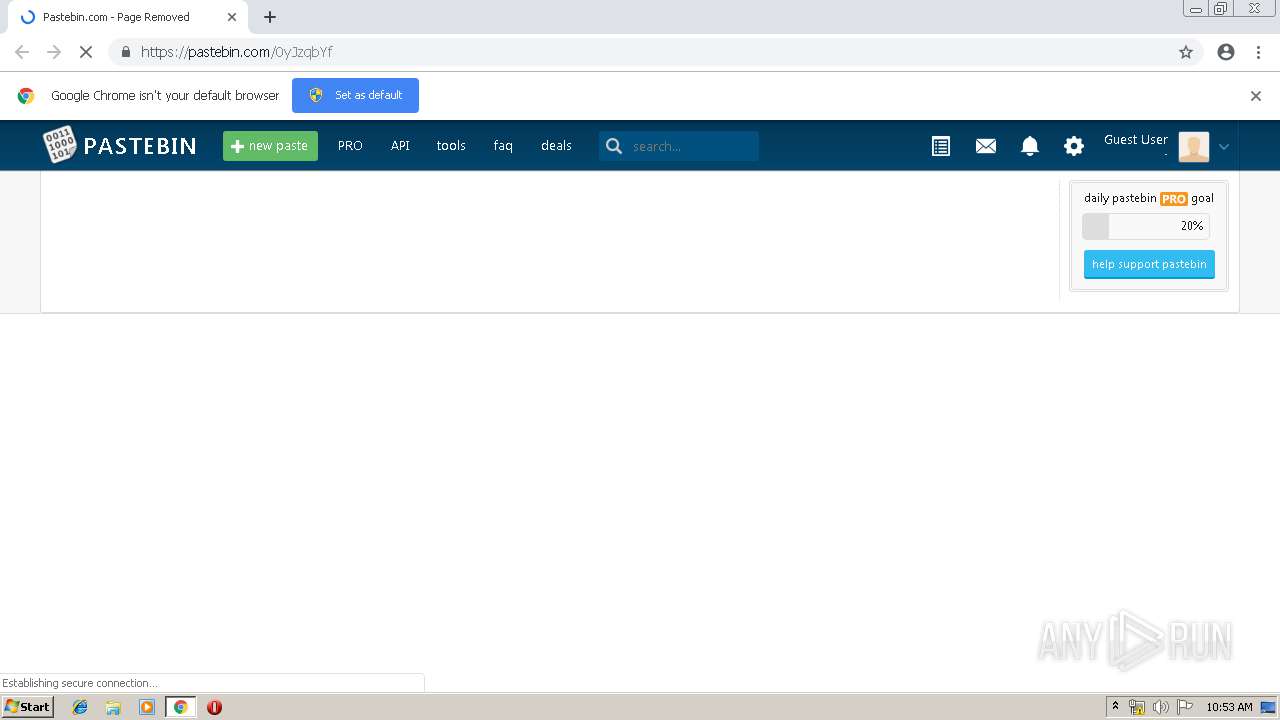
Task: Click the PRO badge in the daily goal box
Action: click(1174, 199)
